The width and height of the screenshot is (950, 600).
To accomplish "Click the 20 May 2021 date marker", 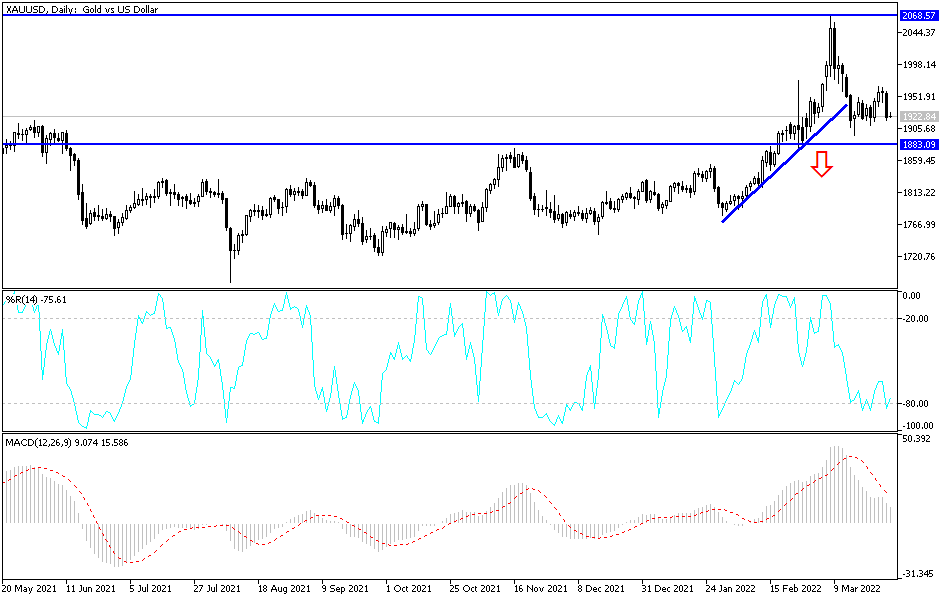I will 29,588.
